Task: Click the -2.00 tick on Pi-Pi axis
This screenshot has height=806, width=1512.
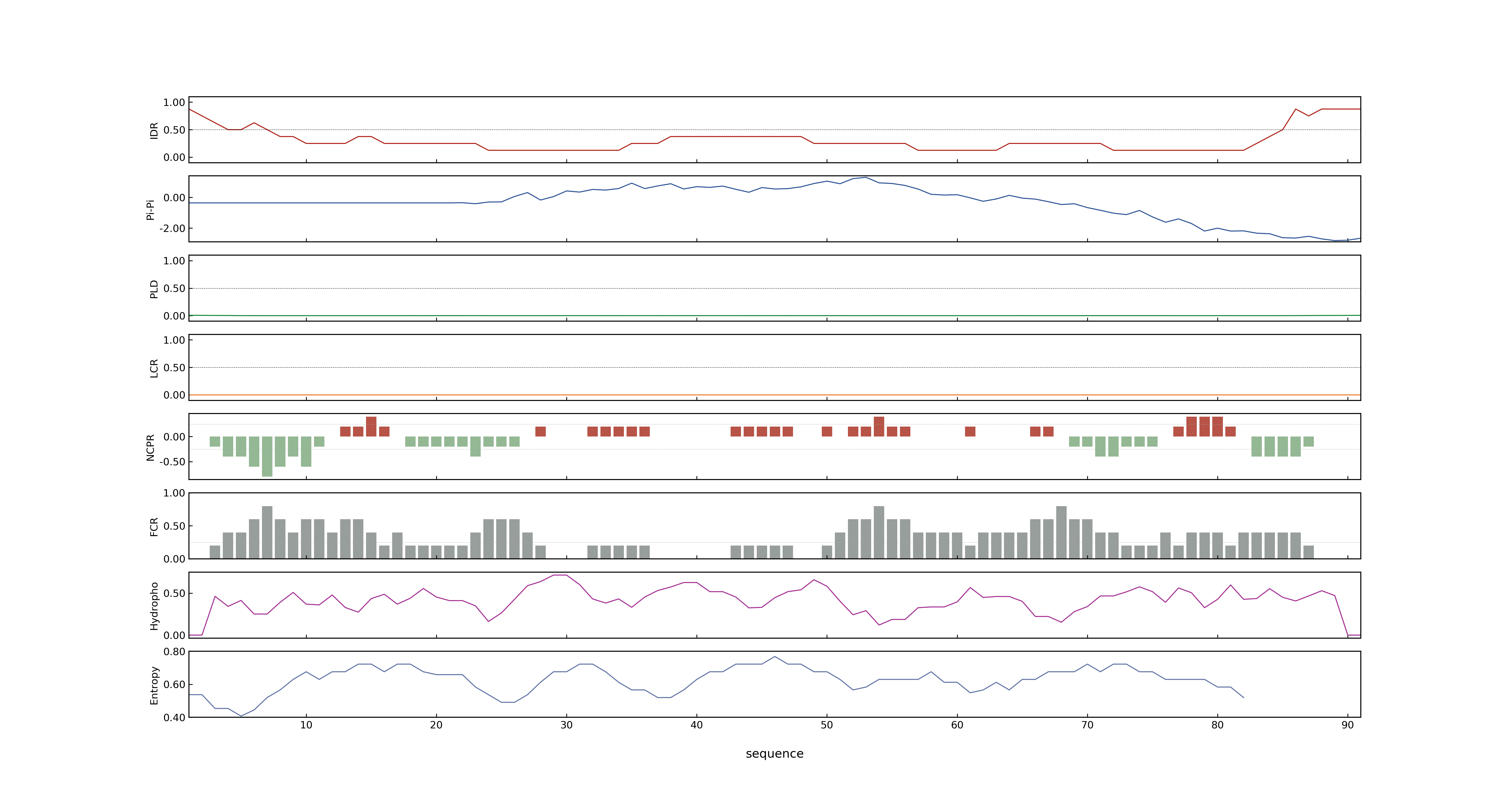Action: coord(172,228)
